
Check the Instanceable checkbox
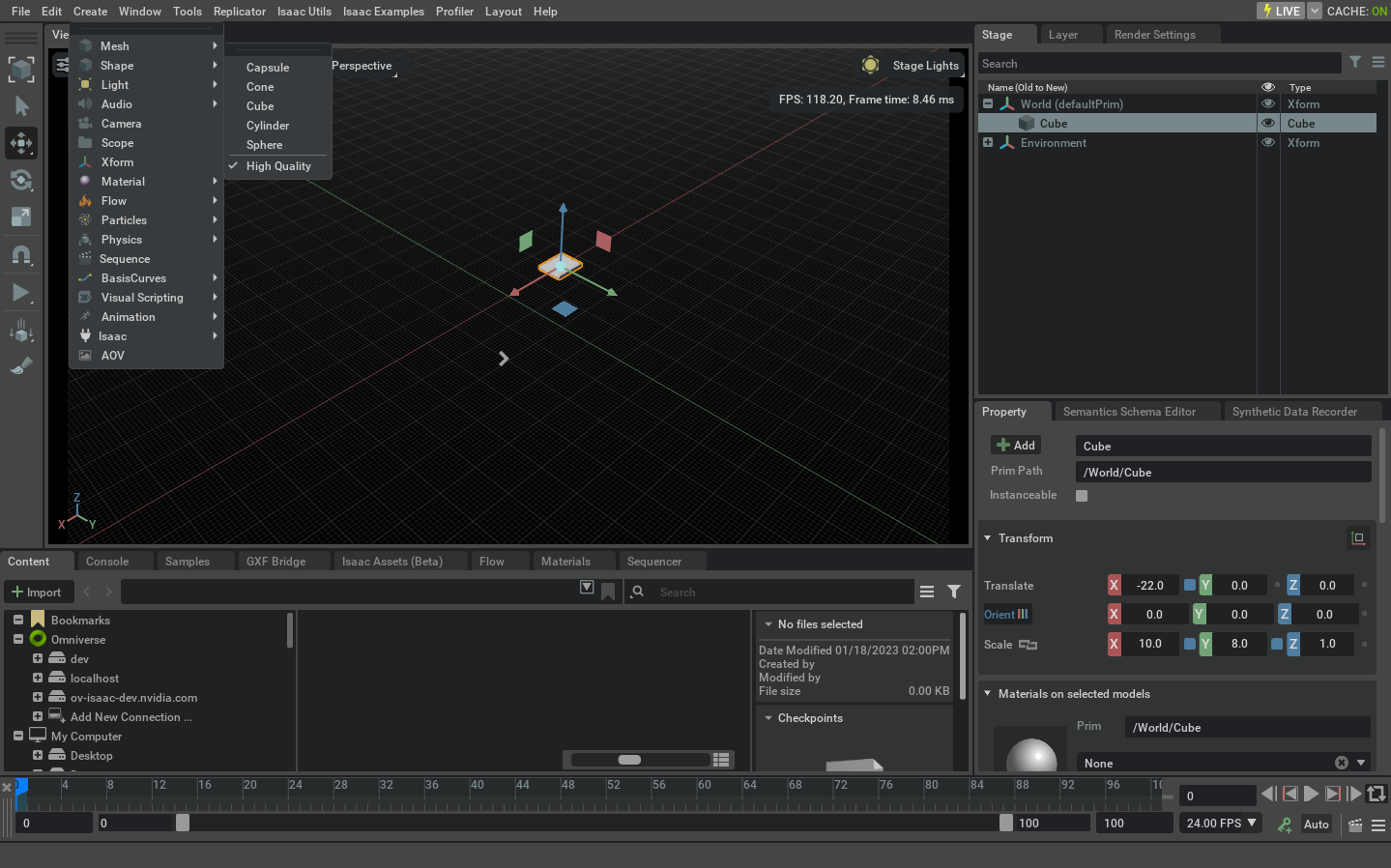1082,496
